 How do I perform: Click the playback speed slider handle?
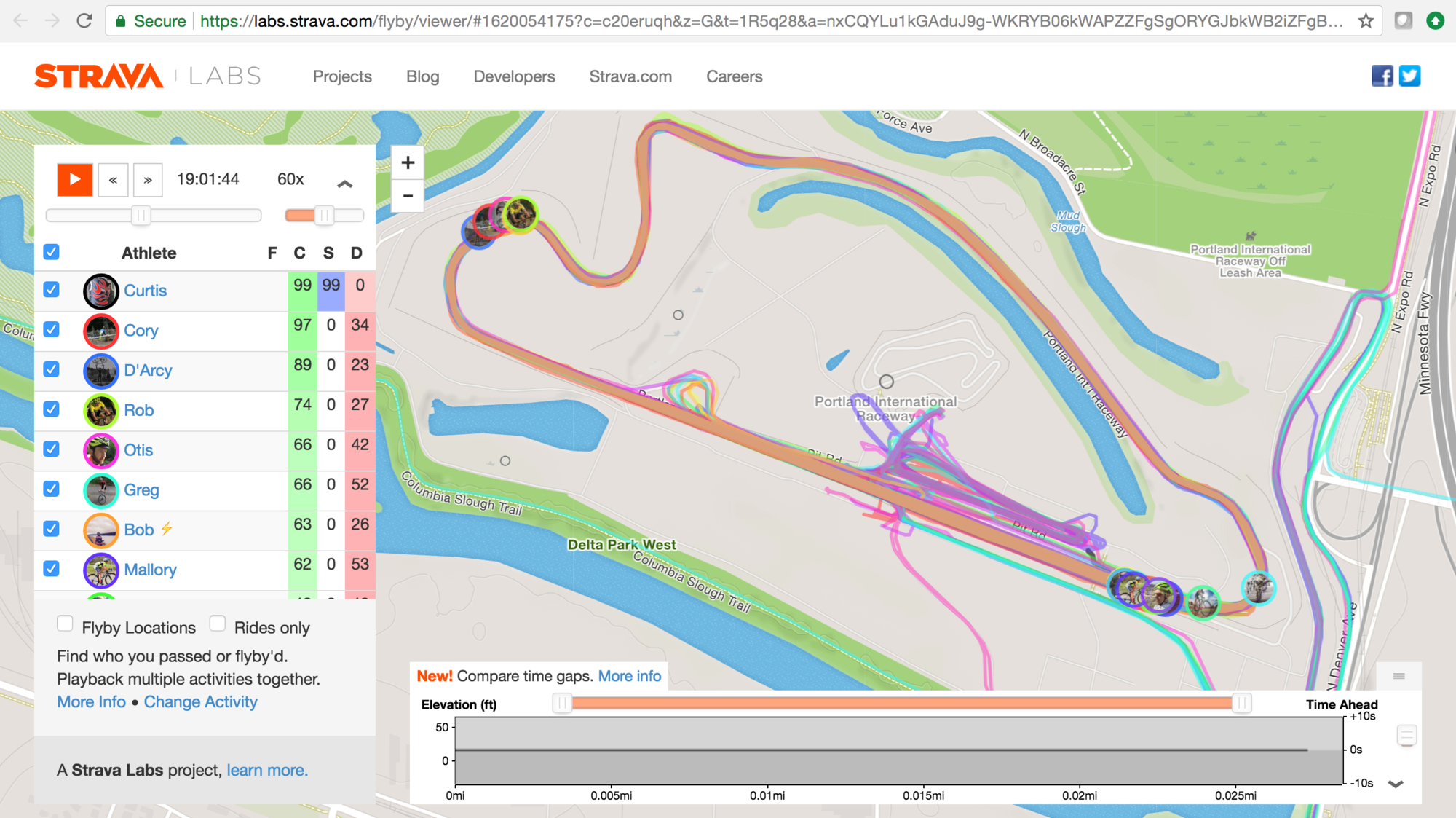(x=324, y=215)
